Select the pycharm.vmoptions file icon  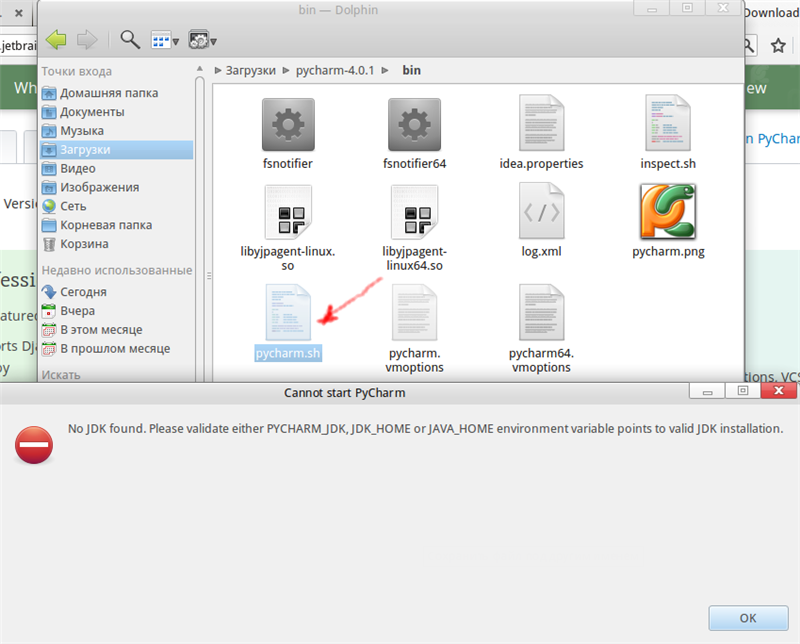click(414, 312)
